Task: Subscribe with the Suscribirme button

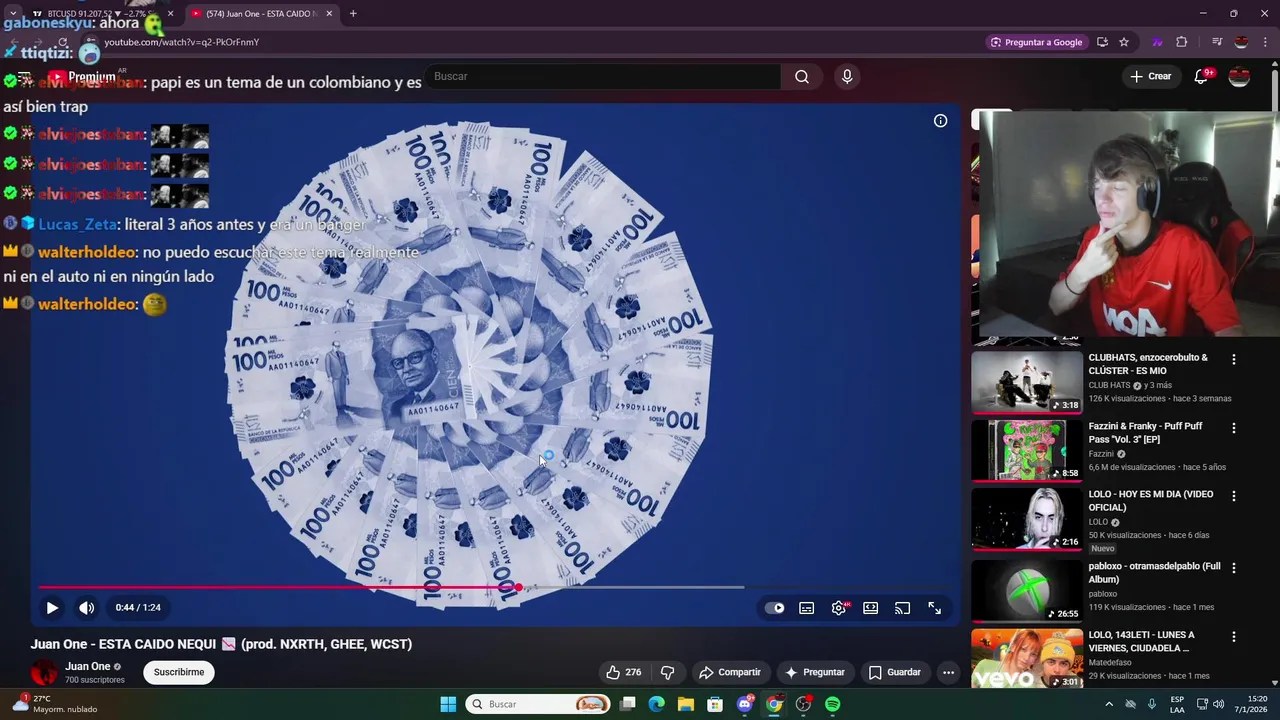Action: point(179,672)
